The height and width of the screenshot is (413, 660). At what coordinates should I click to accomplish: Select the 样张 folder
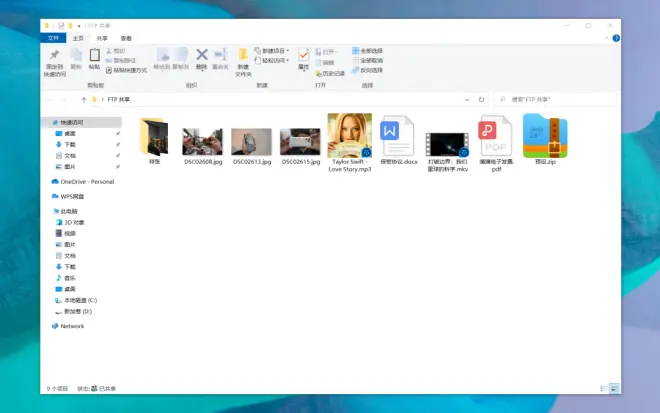coord(154,141)
